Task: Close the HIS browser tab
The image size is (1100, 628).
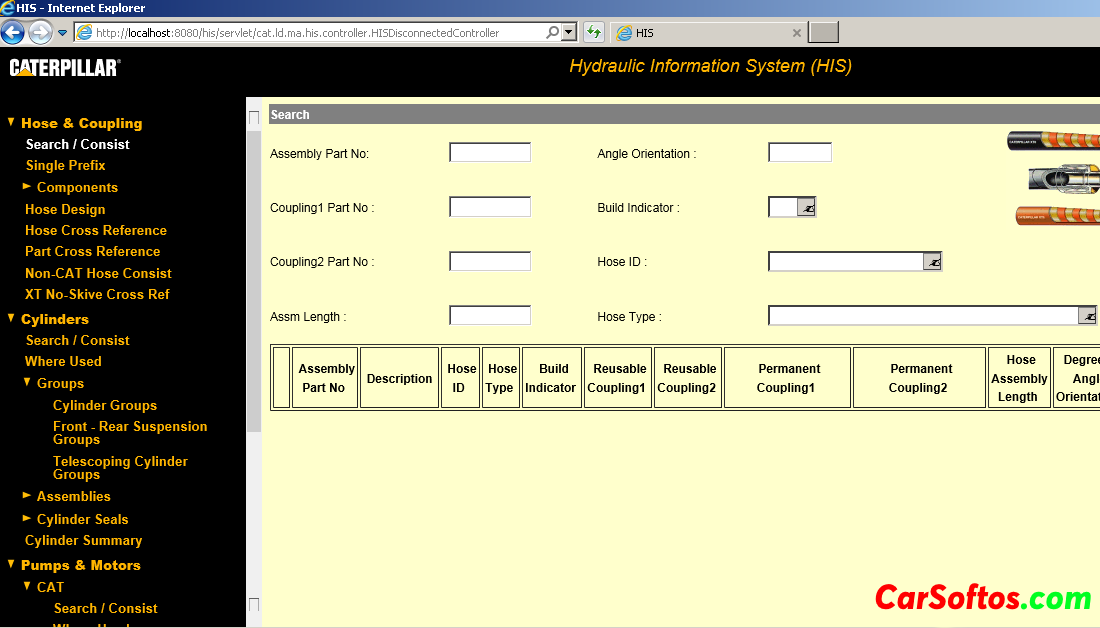Action: (797, 33)
